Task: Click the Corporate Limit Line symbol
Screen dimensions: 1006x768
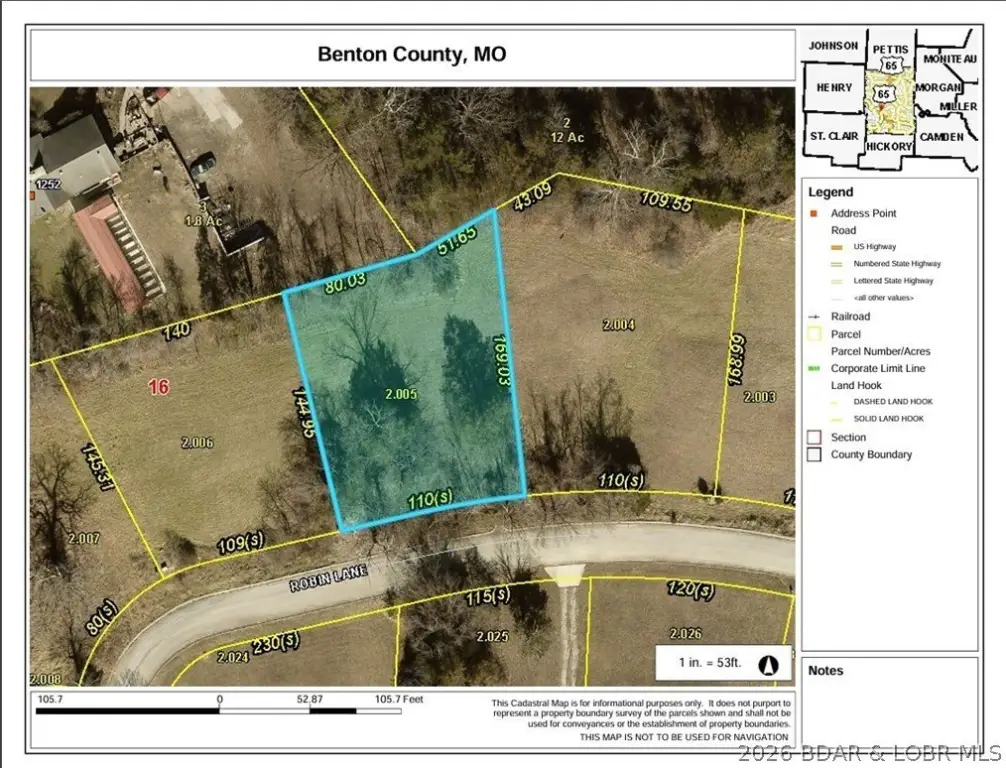Action: (x=815, y=368)
